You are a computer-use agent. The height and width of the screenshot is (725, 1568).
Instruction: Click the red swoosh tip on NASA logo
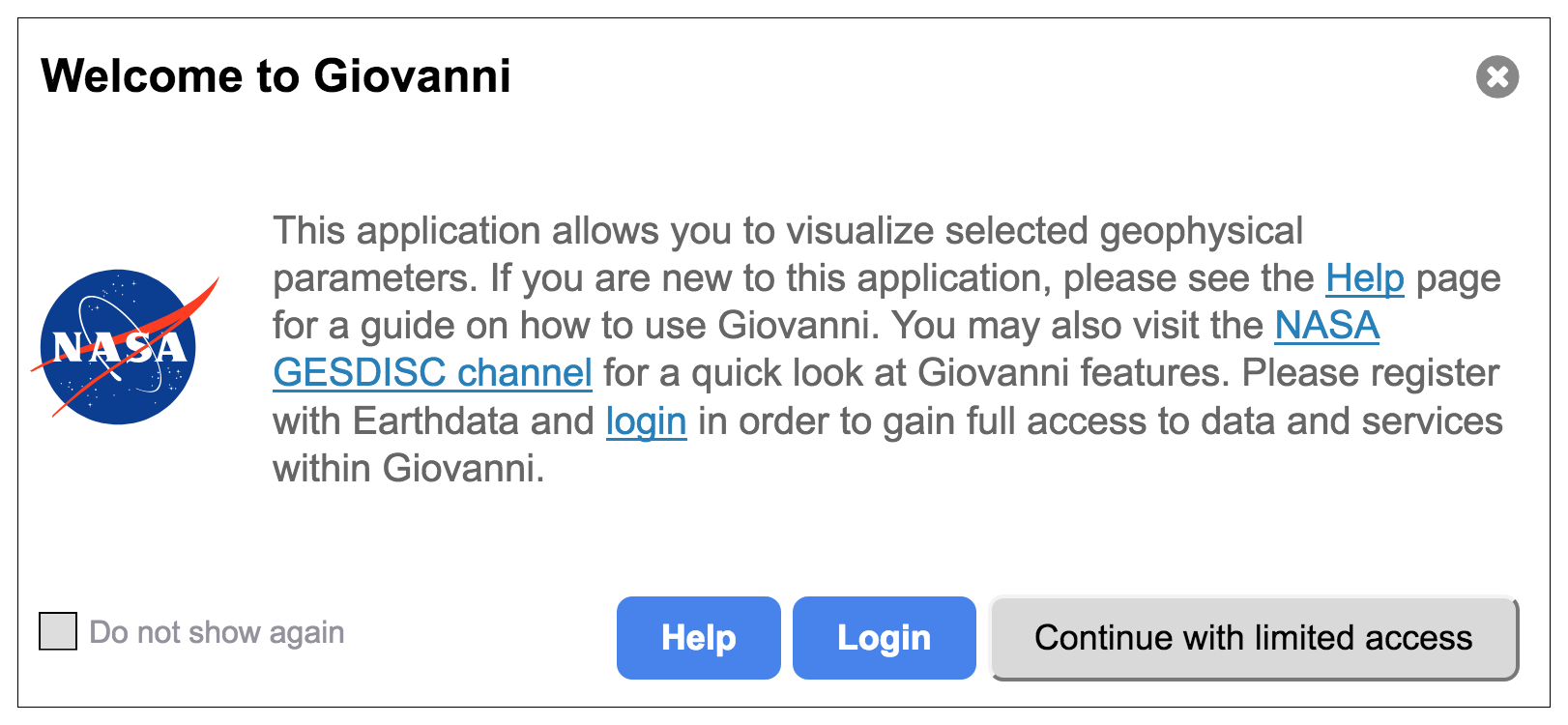click(208, 289)
